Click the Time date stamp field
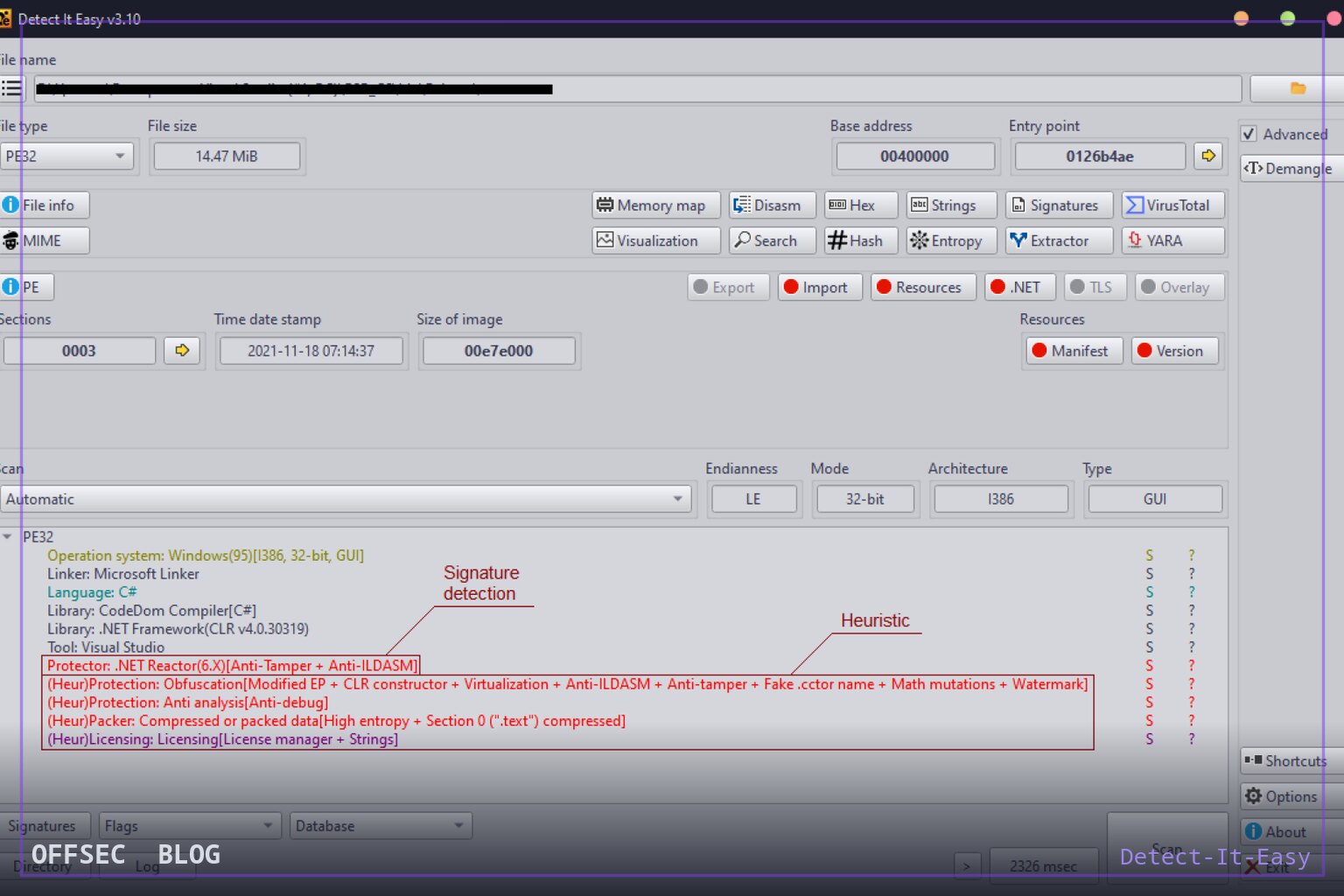This screenshot has height=896, width=1344. tap(311, 351)
